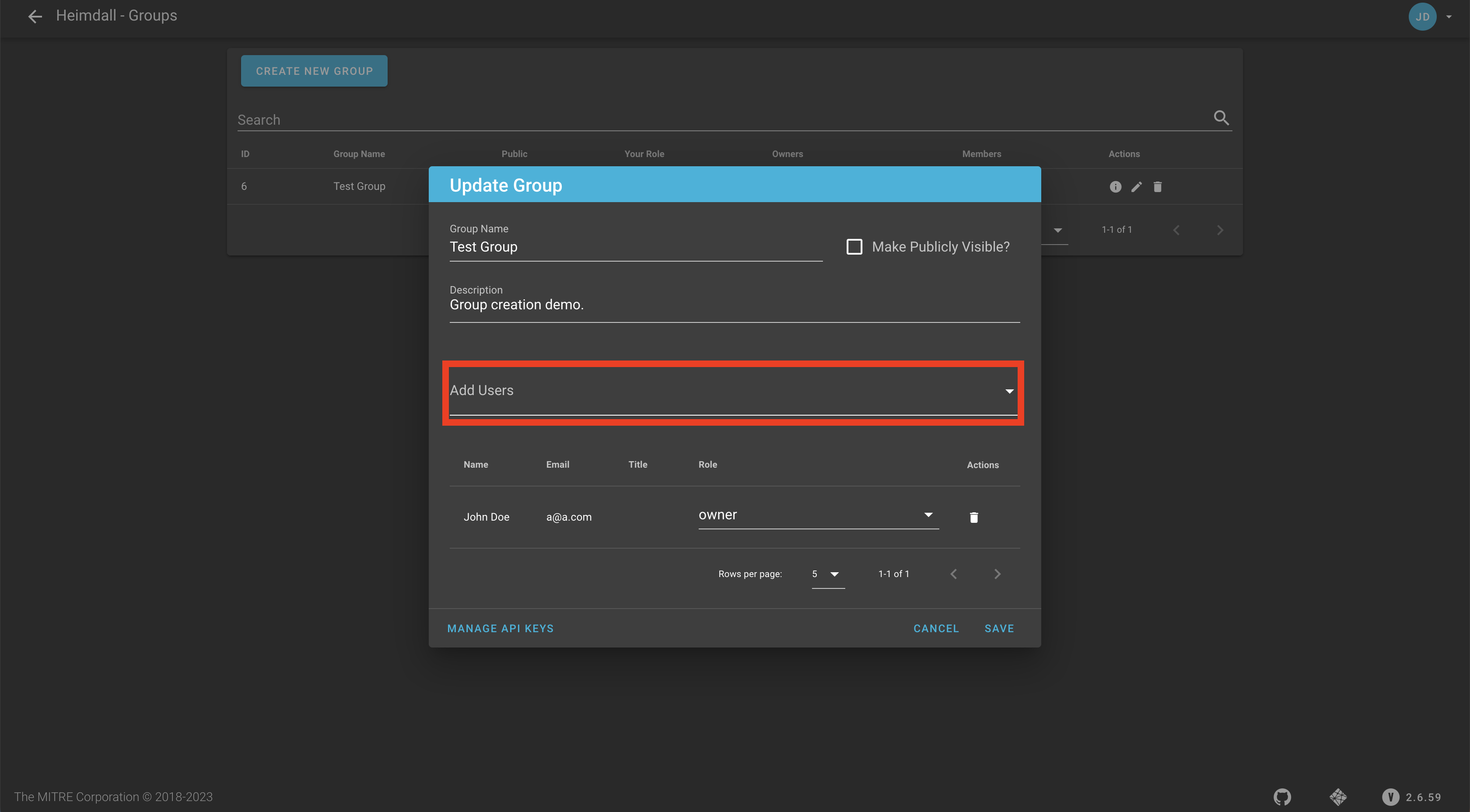Screen dimensions: 1470x812
Task: Click MANAGE API KEYS
Action: [x=500, y=628]
